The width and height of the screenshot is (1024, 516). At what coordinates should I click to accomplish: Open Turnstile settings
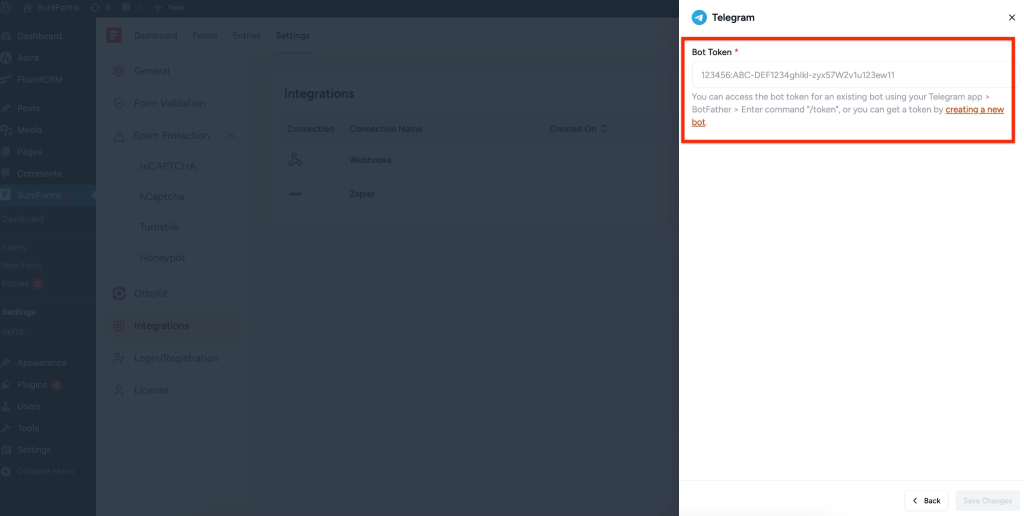pos(159,227)
